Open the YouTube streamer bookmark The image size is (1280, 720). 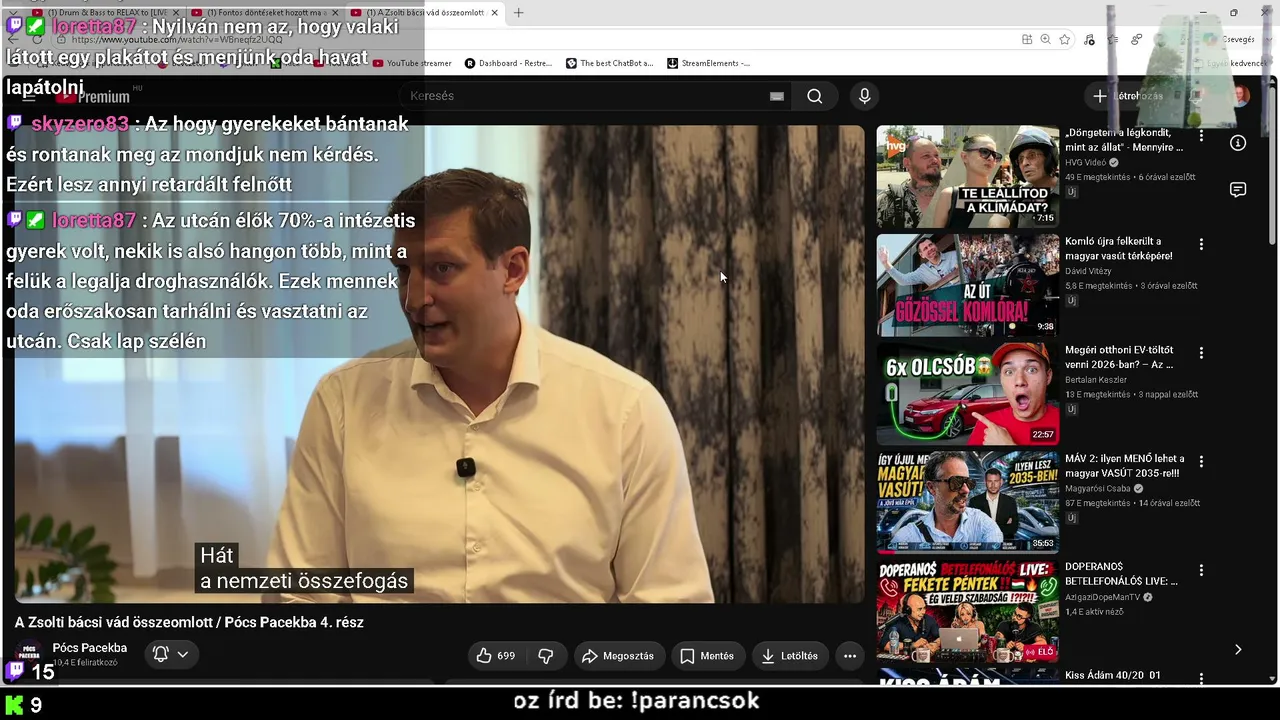pos(412,63)
